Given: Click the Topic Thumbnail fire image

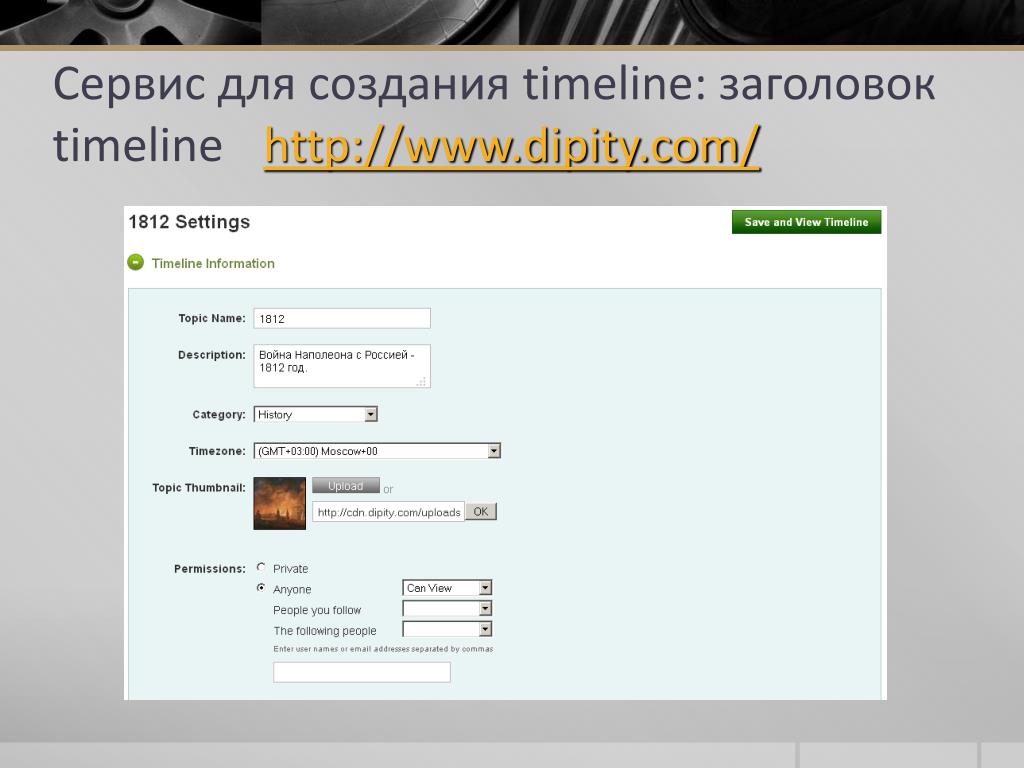Looking at the screenshot, I should pos(280,503).
